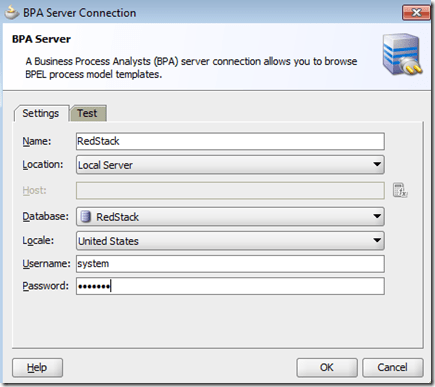Viewport: 435px width, 387px height.
Task: Open the Location dropdown showing Local Server
Action: tap(230, 165)
